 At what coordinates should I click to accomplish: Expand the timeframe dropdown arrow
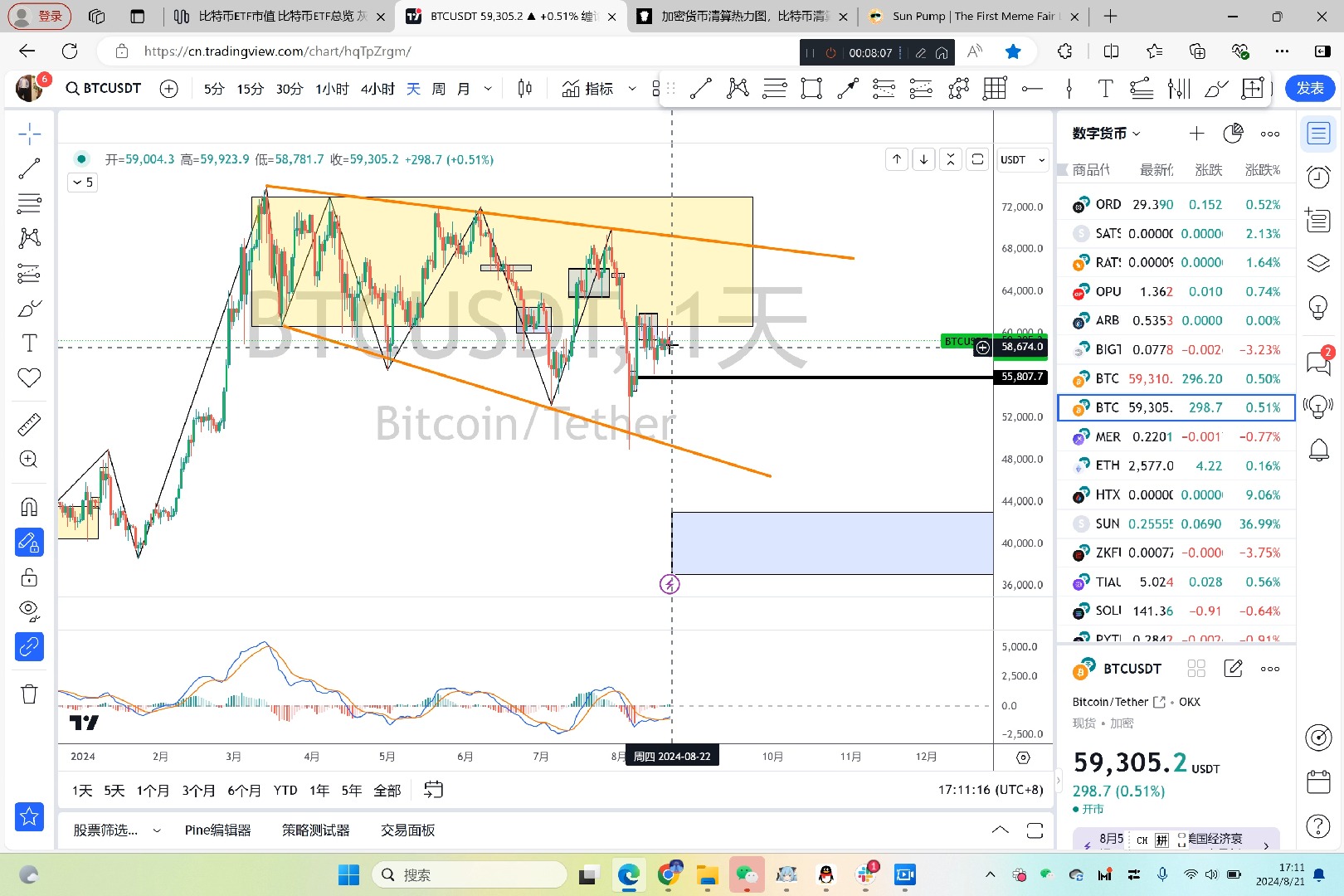(488, 89)
